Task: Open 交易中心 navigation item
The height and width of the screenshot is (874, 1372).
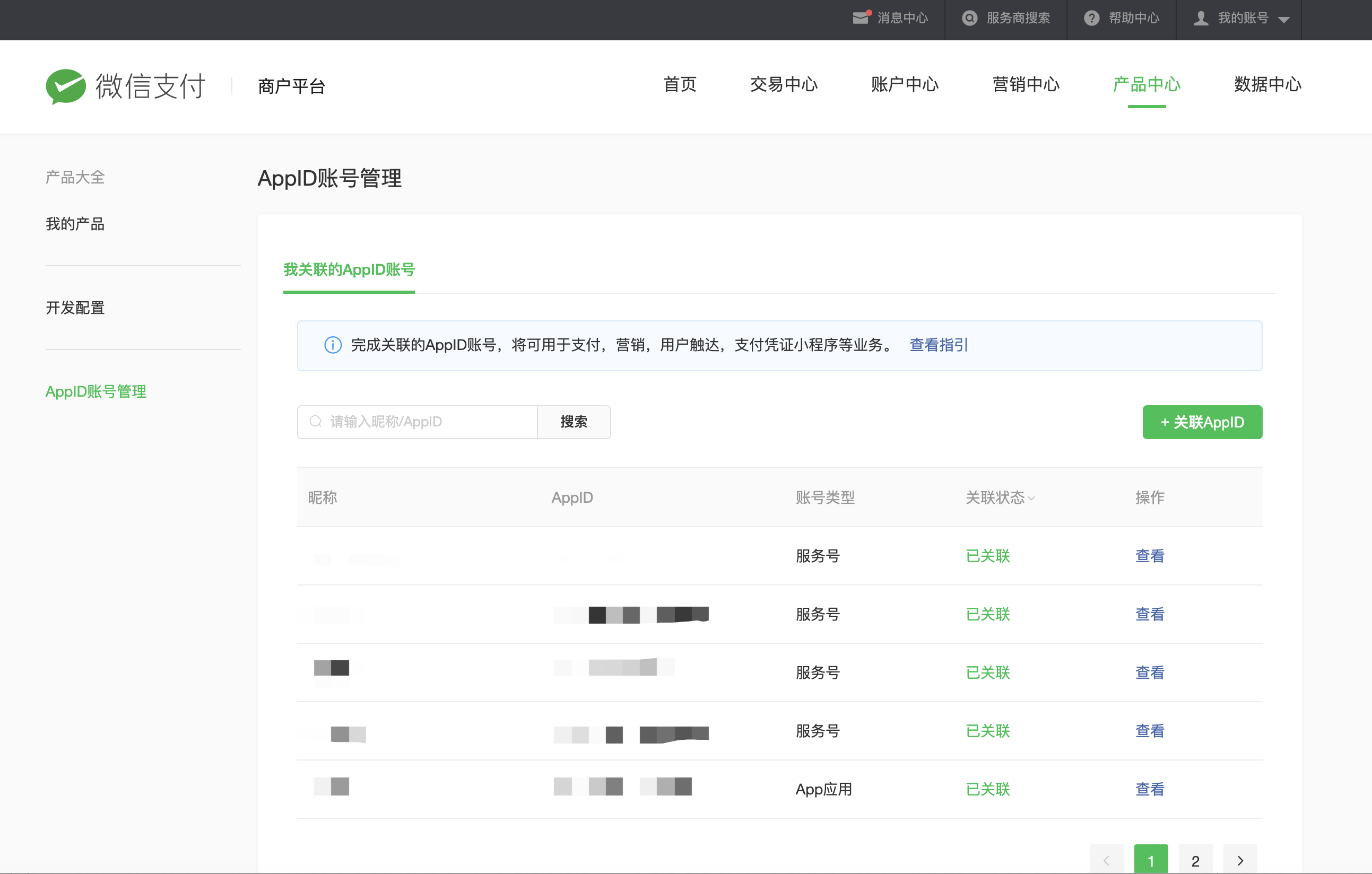Action: pyautogui.click(x=784, y=84)
